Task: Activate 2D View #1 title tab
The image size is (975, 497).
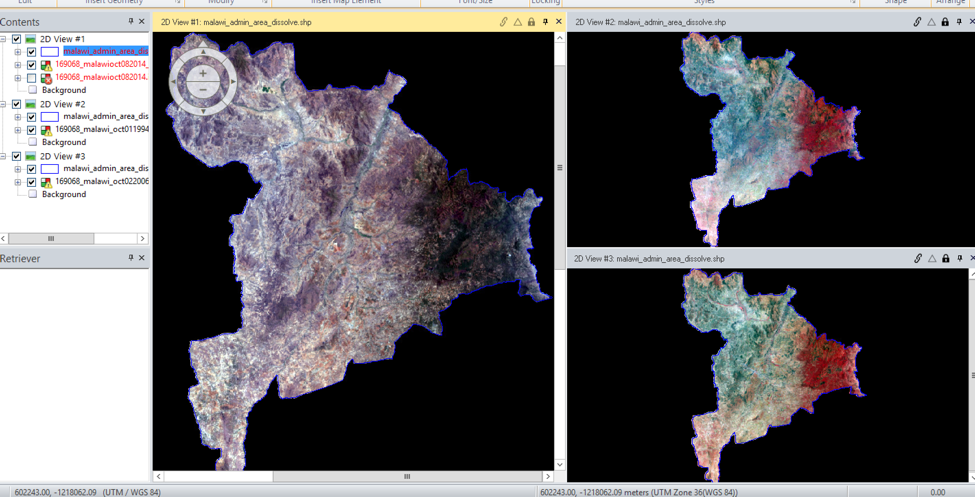Action: [x=236, y=22]
